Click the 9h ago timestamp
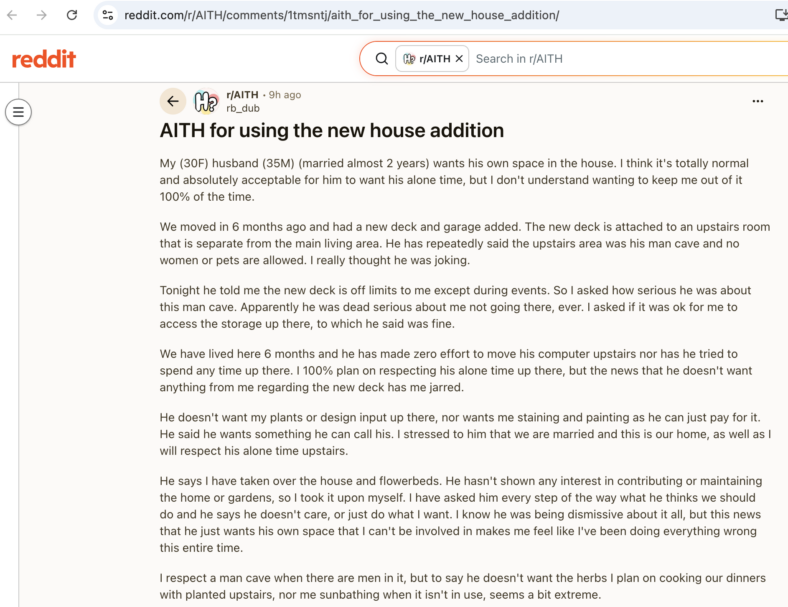Viewport: 788px width, 607px height. coord(285,95)
